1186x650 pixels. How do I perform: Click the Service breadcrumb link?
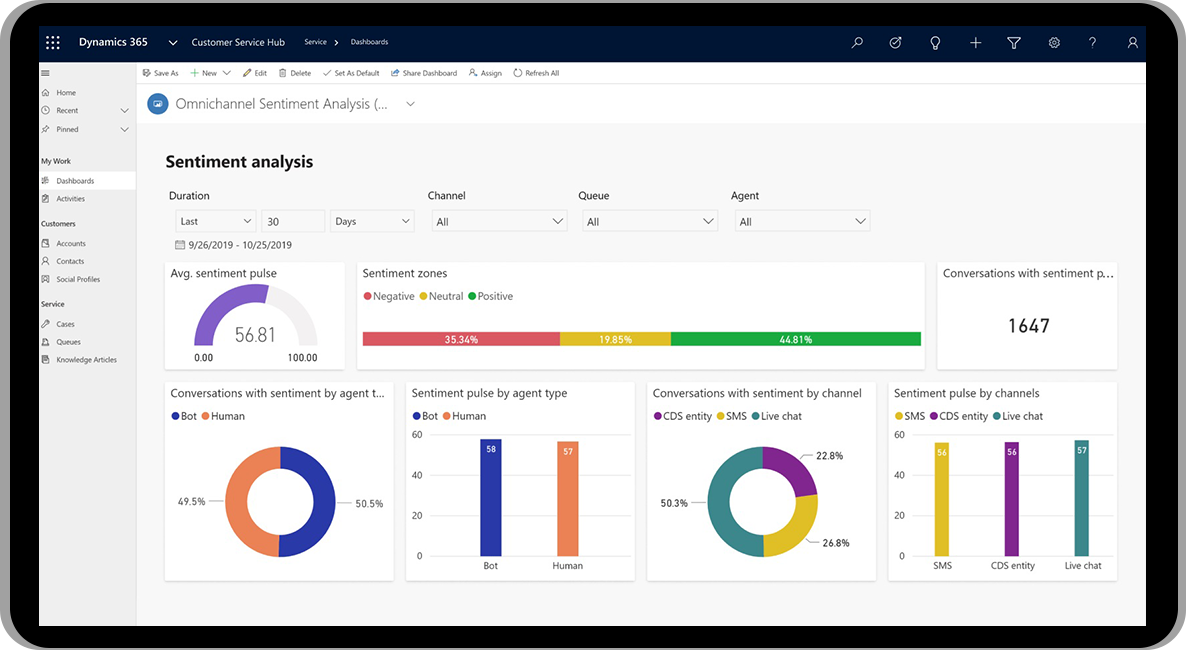(315, 42)
